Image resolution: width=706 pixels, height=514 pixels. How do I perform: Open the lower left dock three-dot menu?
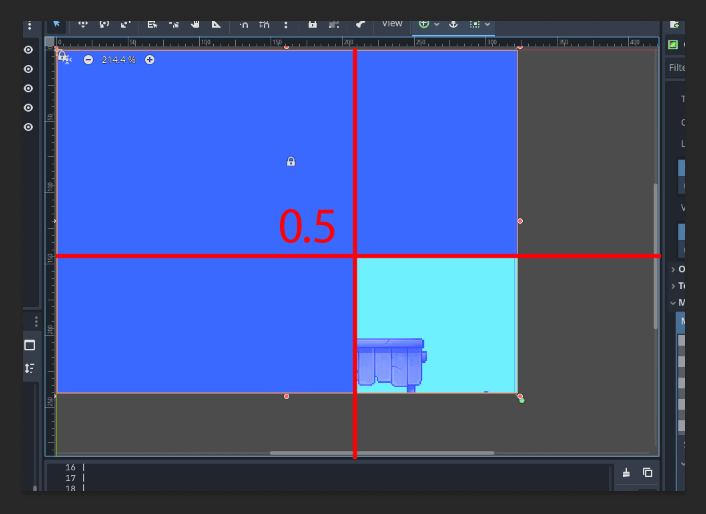pyautogui.click(x=36, y=321)
